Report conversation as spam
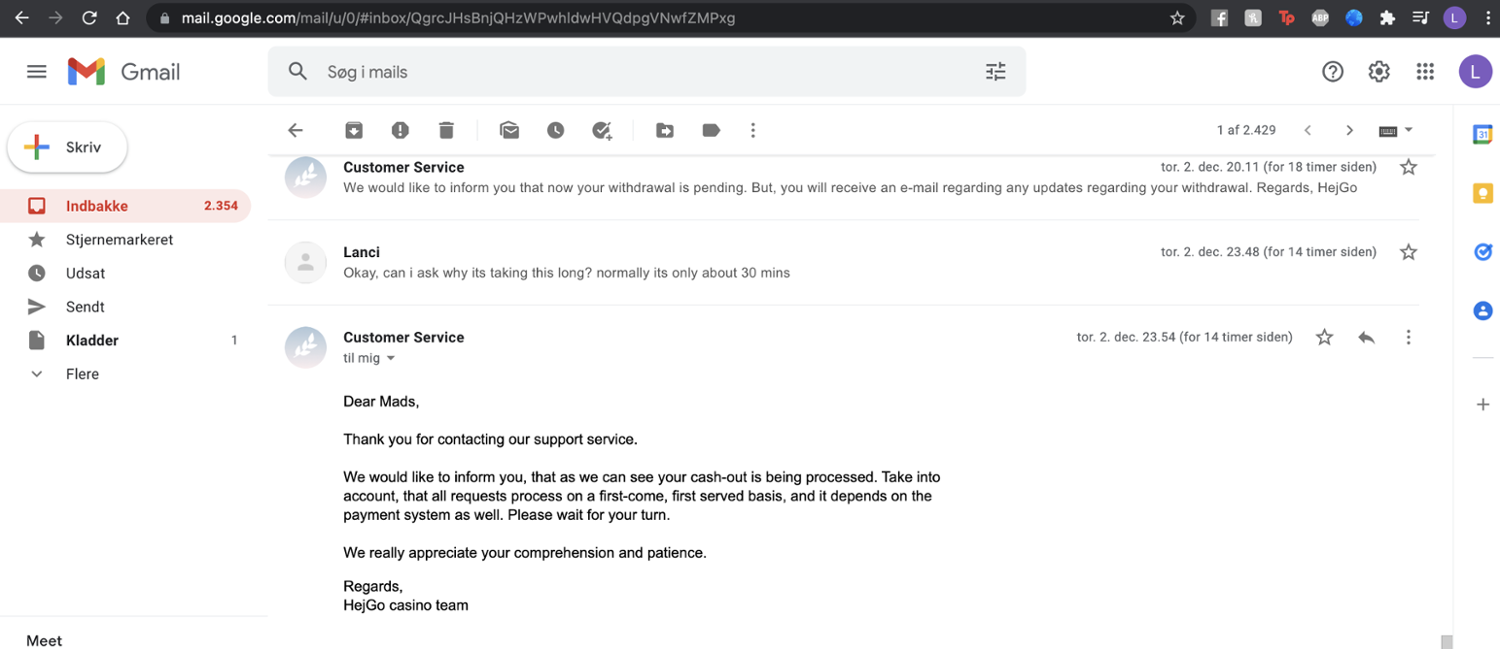 [400, 130]
